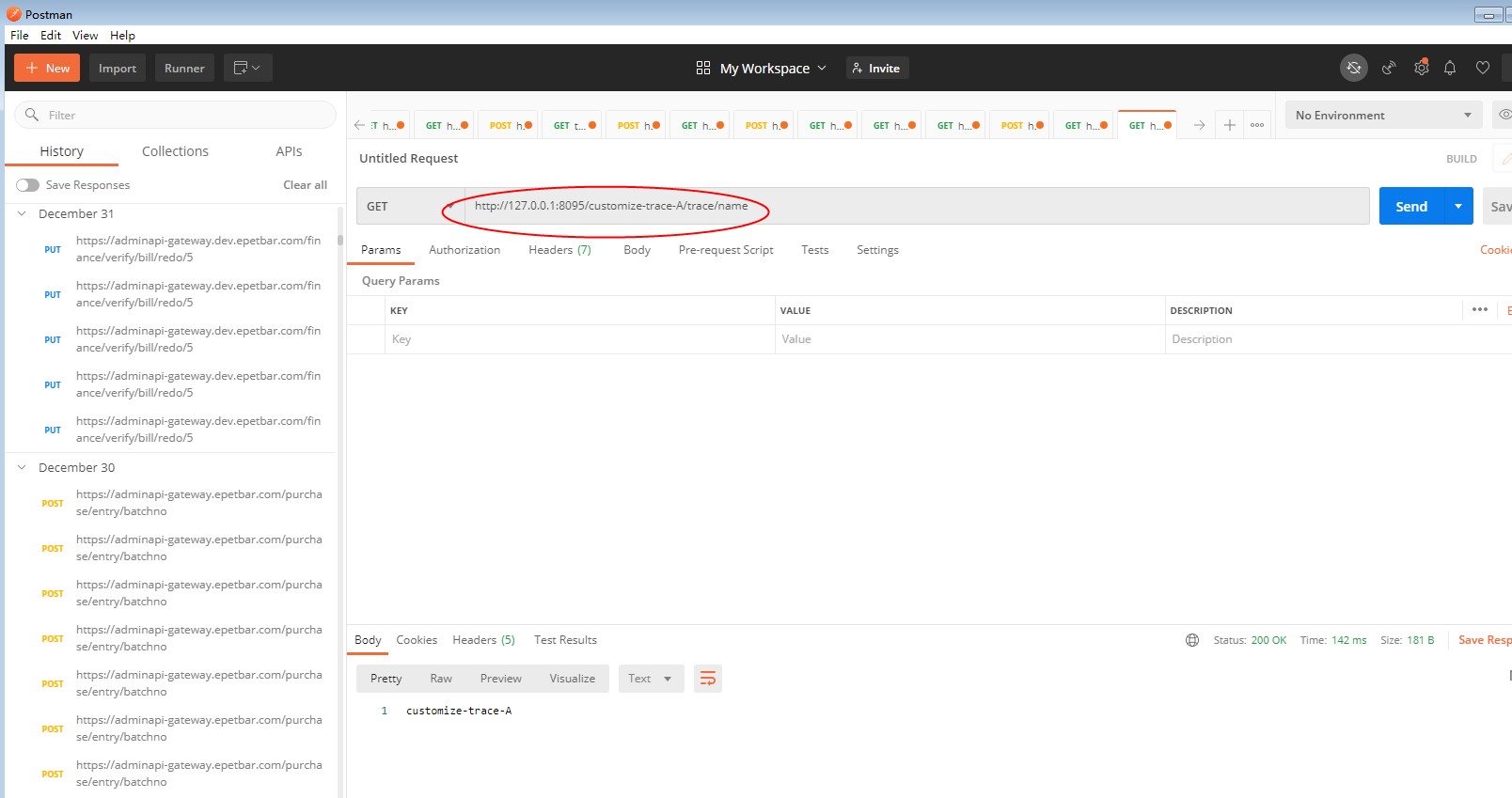
Task: Click the request URL field
Action: (917, 206)
